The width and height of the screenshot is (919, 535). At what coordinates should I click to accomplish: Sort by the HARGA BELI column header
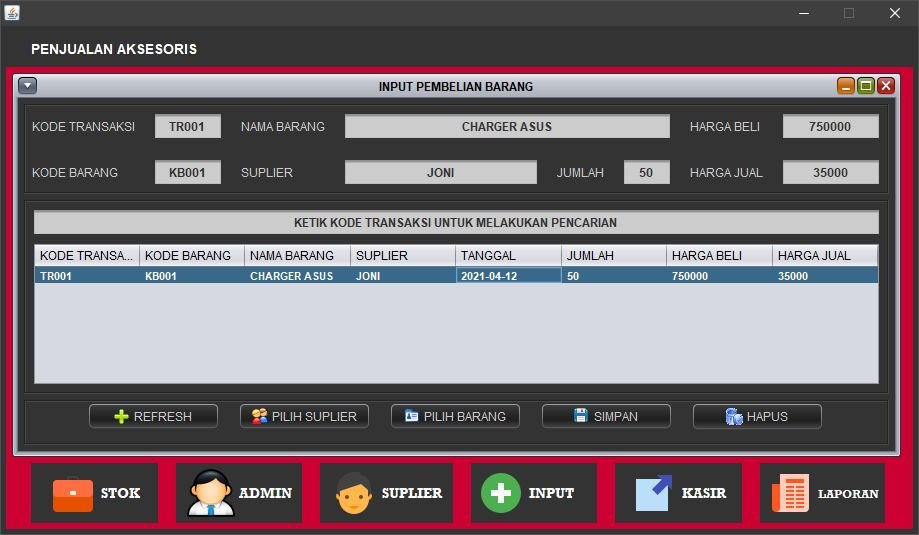click(x=719, y=255)
